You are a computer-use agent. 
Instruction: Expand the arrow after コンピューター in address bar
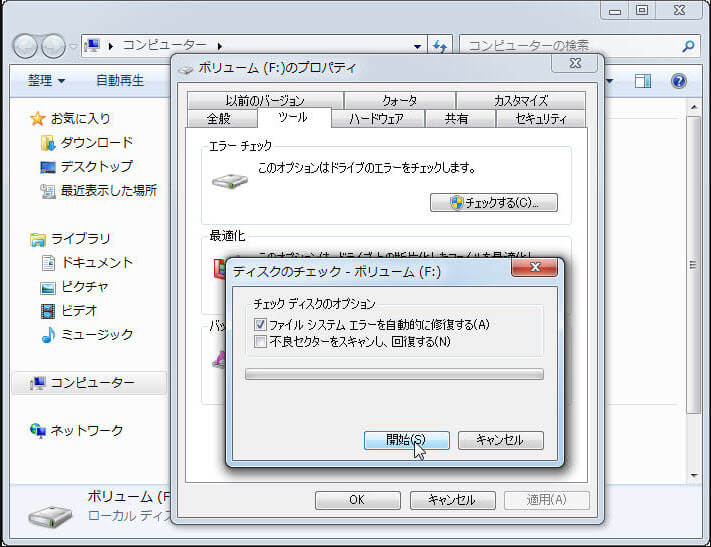click(220, 46)
